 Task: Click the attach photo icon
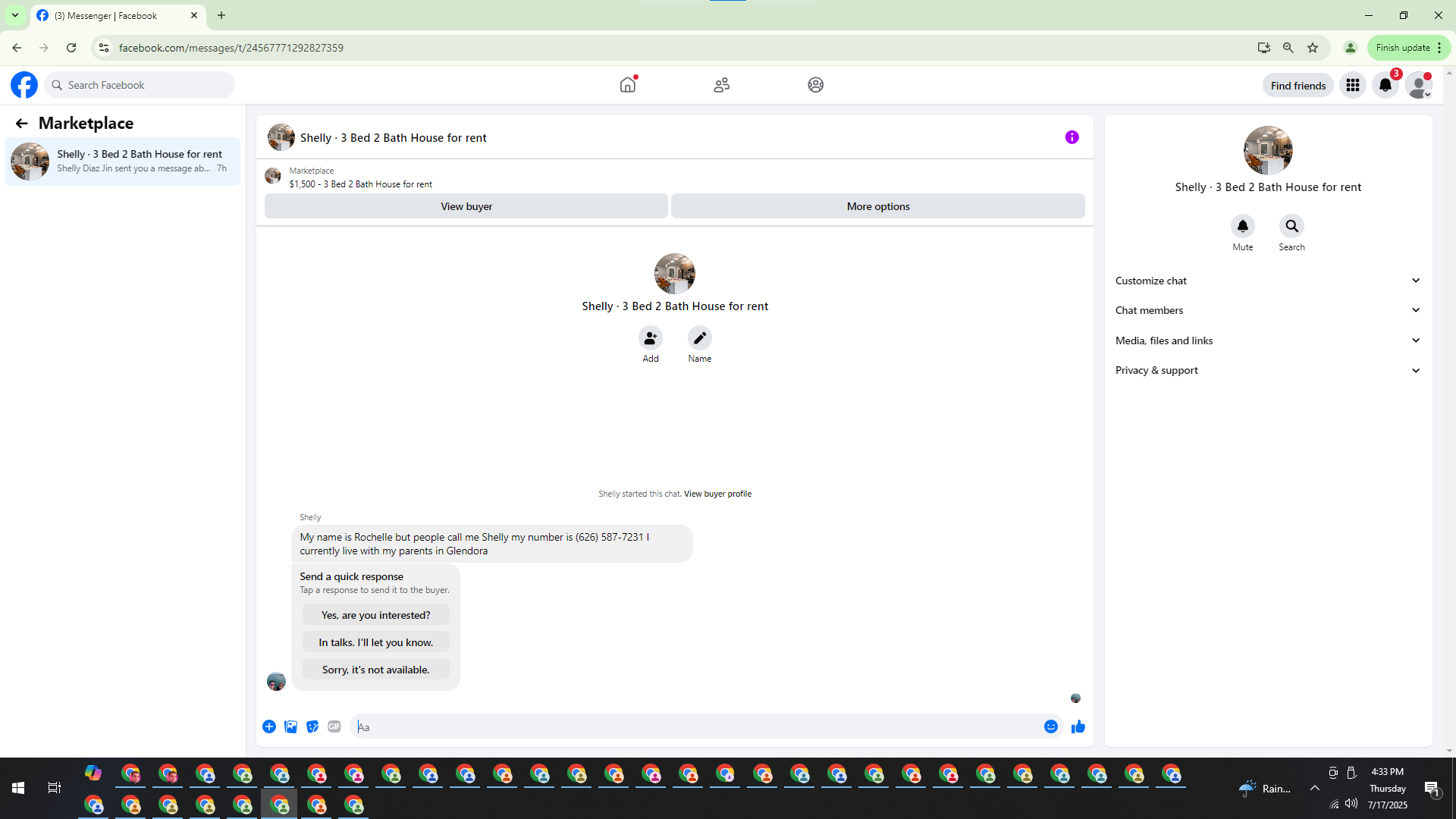click(290, 727)
